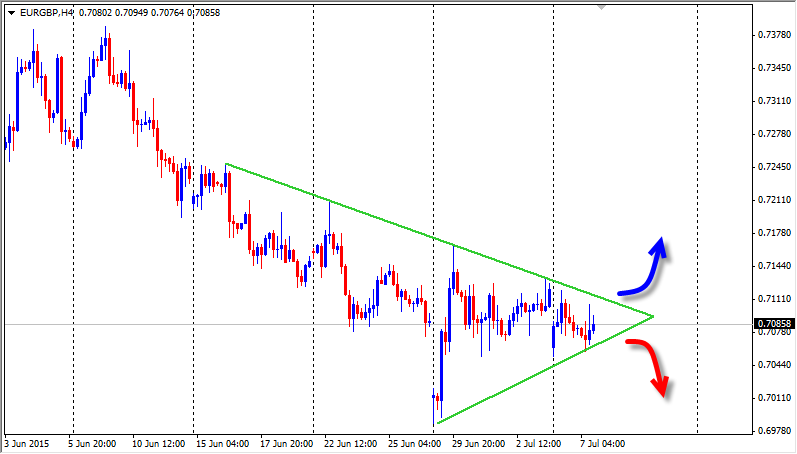797x454 pixels.
Task: Click the 0.73450 price axis label
Action: pyautogui.click(x=775, y=68)
